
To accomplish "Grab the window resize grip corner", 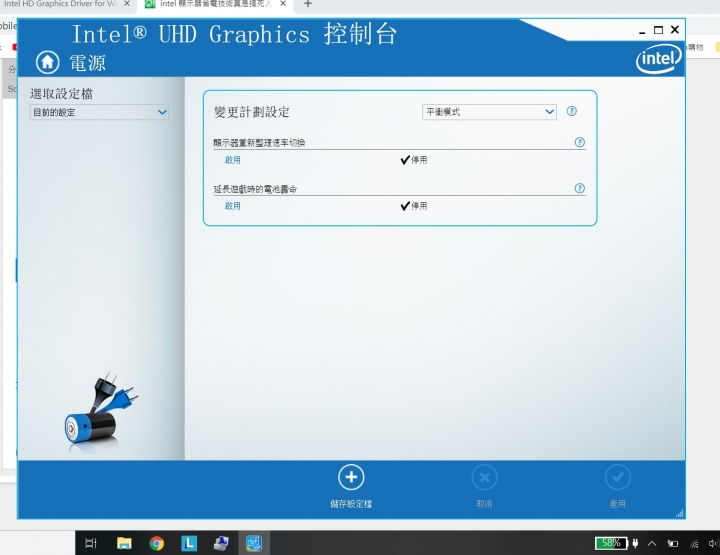I will coord(680,514).
